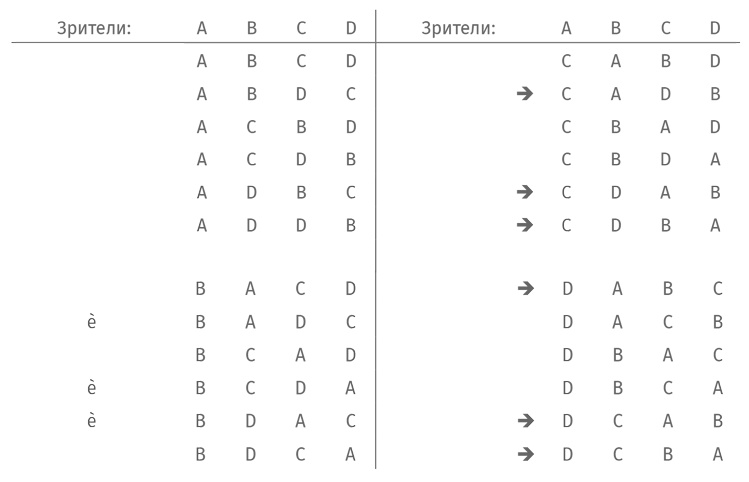Click the arrow beside row C A D B
The width and height of the screenshot is (749, 482).
click(523, 95)
